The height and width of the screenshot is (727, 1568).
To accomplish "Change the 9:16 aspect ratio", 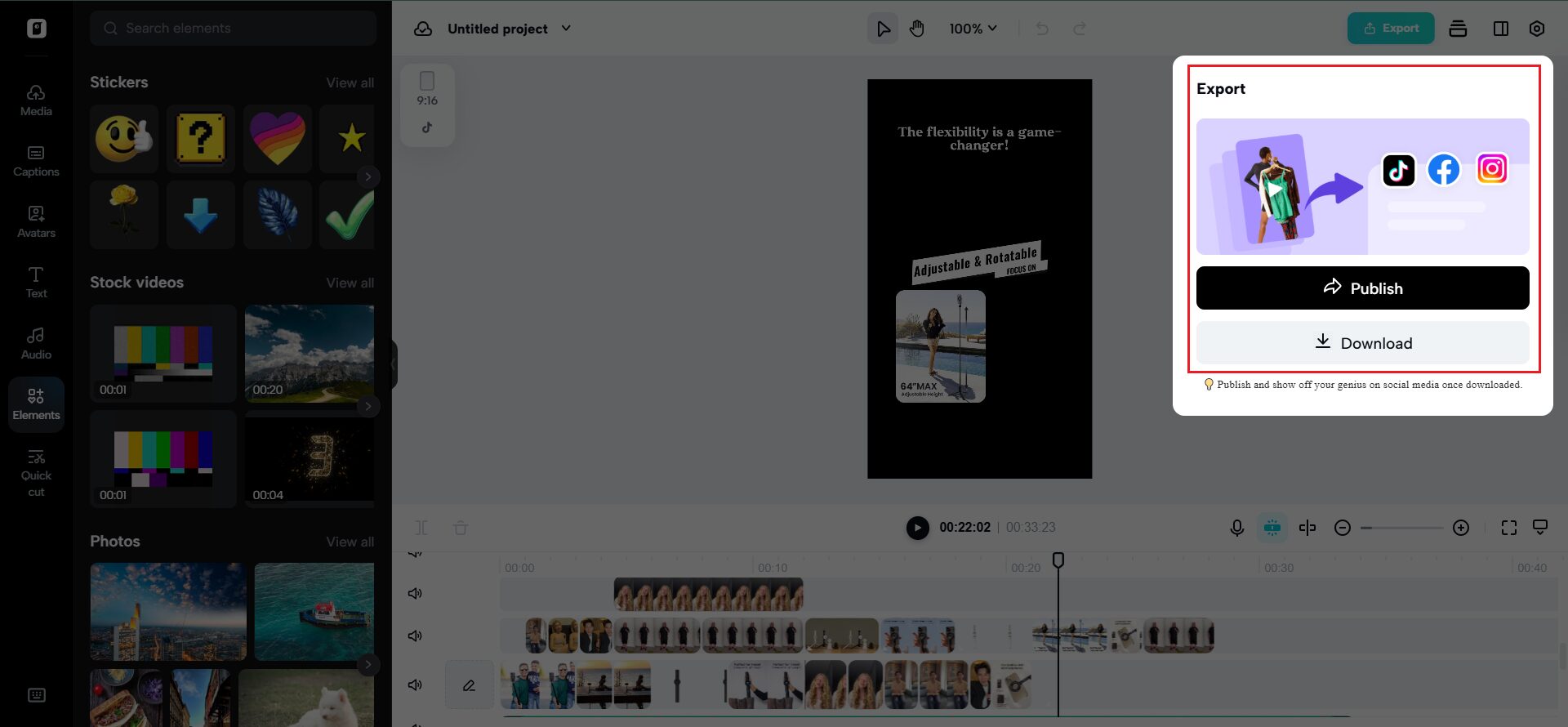I will click(427, 89).
